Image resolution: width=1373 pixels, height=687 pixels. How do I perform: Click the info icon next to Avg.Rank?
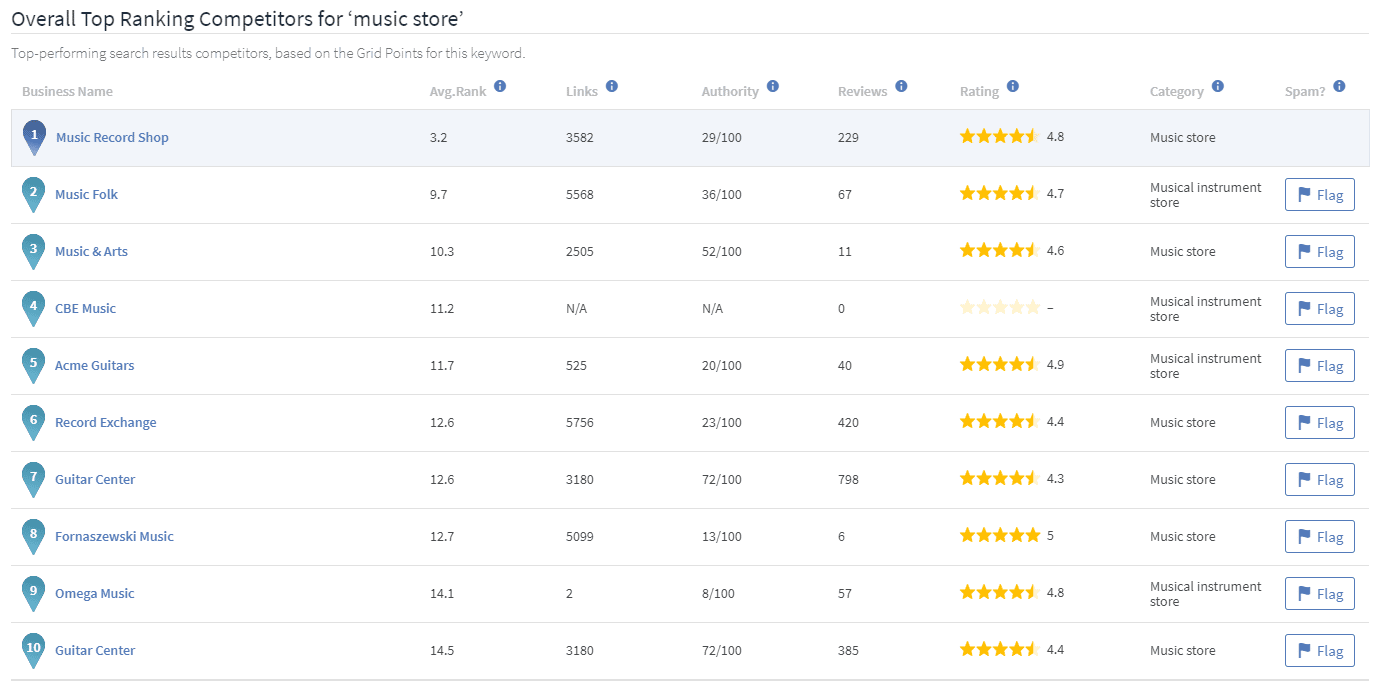[x=500, y=87]
